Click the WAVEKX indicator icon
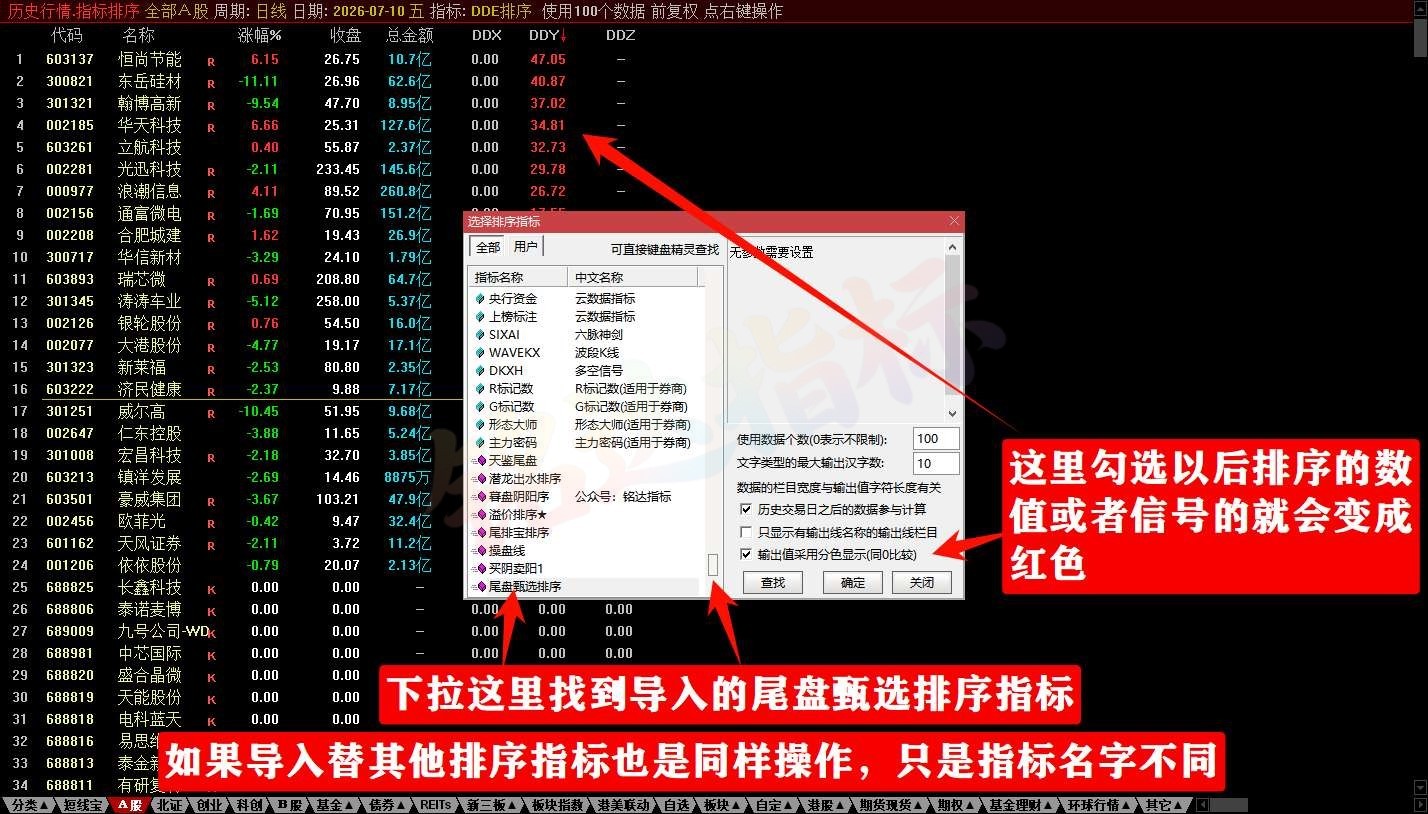The width and height of the screenshot is (1428, 814). coord(480,353)
